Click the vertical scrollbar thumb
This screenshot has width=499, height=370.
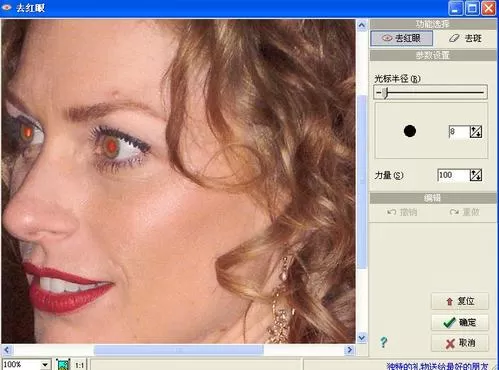pyautogui.click(x=362, y=181)
